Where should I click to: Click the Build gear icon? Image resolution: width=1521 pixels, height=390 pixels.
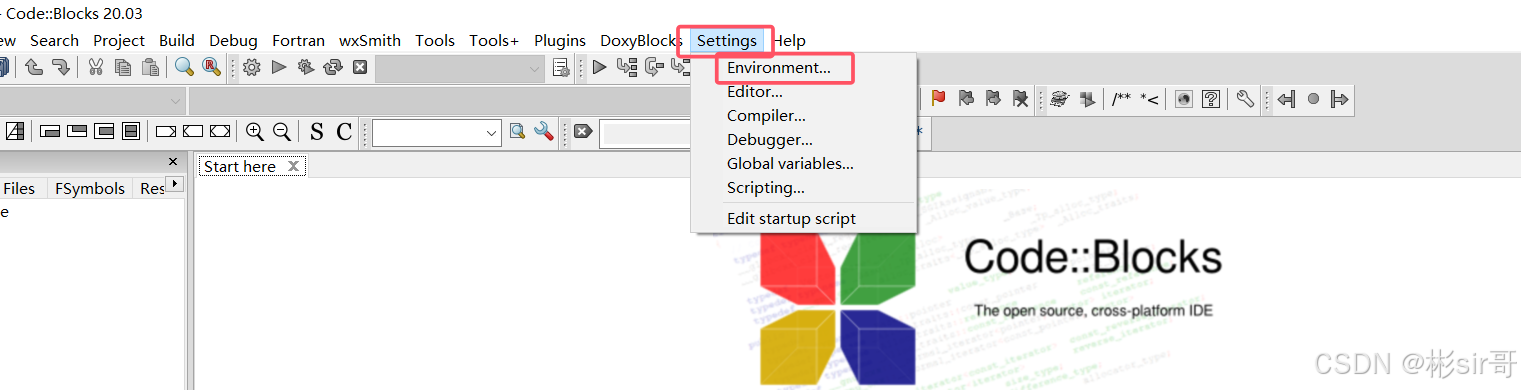pos(252,67)
